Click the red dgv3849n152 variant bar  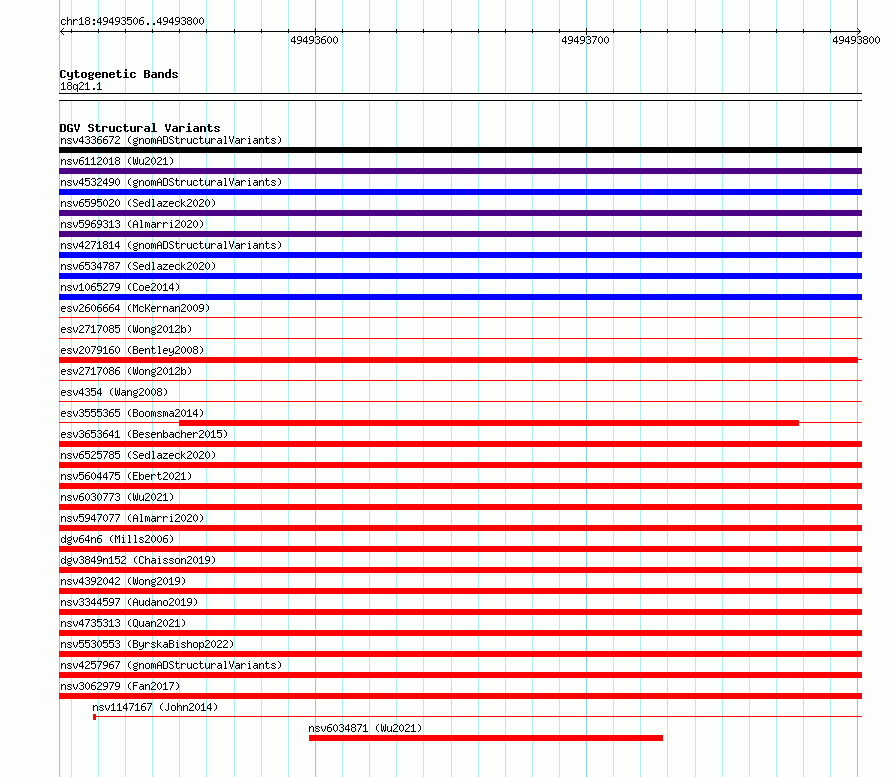pos(460,570)
